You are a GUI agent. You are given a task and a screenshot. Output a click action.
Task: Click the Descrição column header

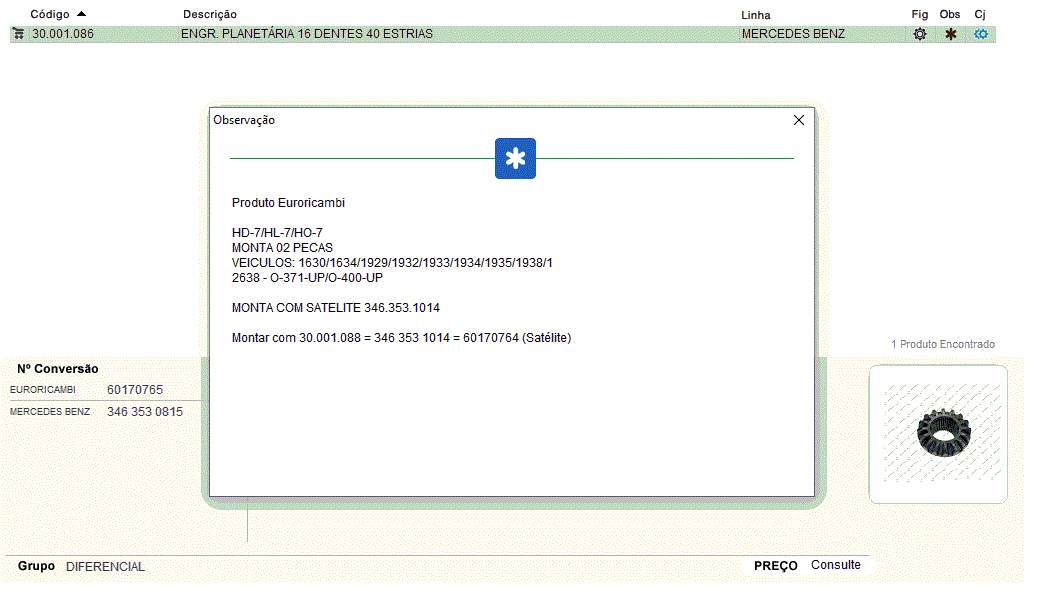click(x=210, y=15)
